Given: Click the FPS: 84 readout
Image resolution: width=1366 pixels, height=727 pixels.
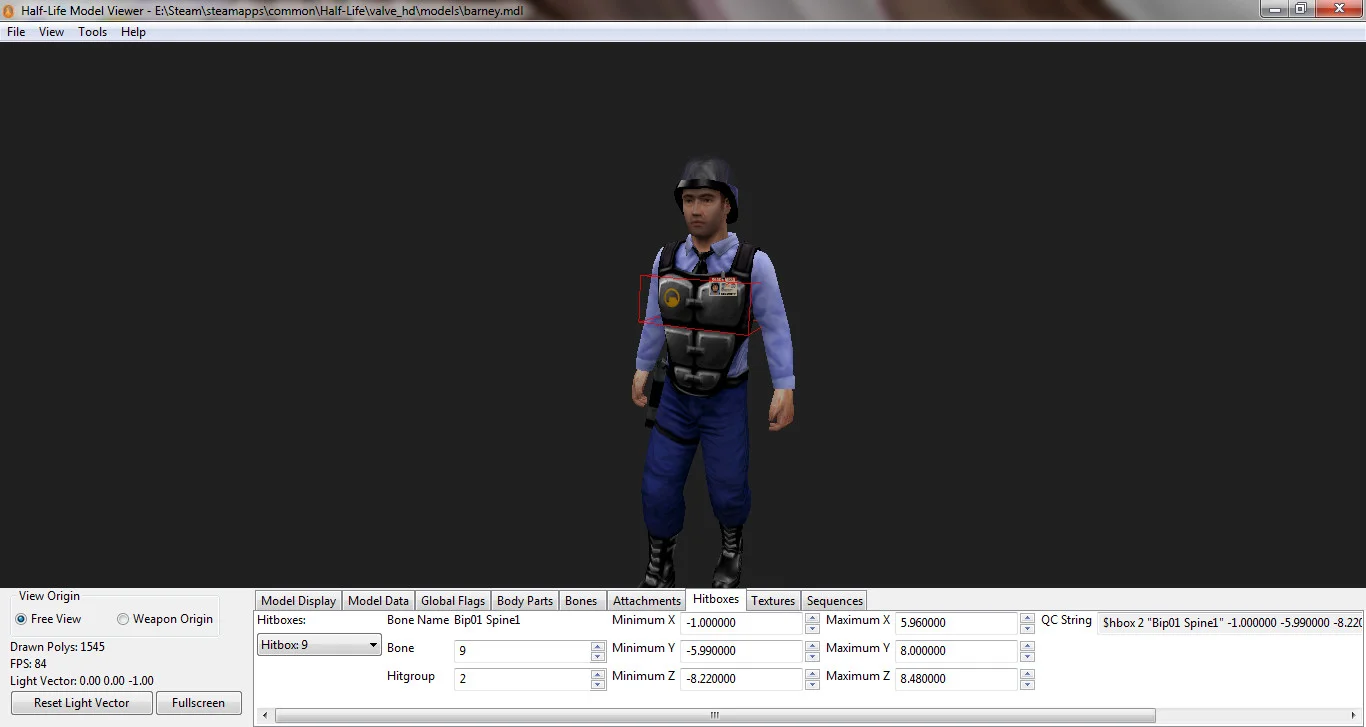Looking at the screenshot, I should click(28, 664).
